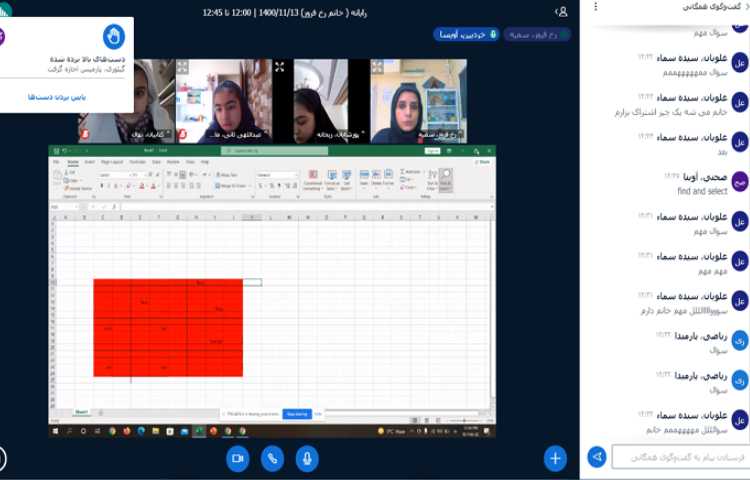Open the Excel number format combo box
Viewport: 750px width, 480px height.
[x=276, y=175]
